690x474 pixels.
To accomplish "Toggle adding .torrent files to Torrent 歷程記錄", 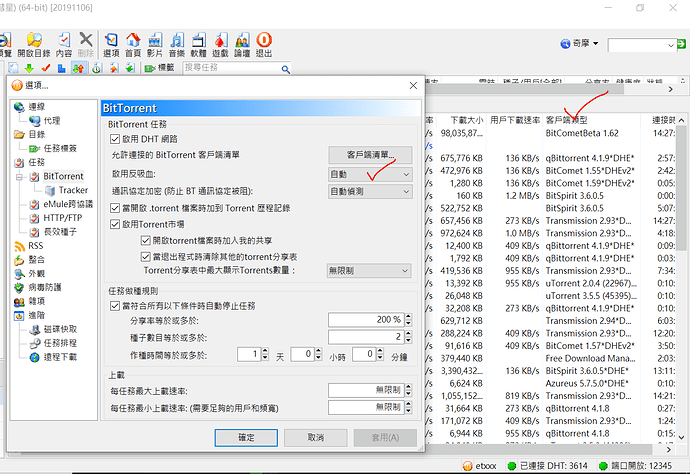I will click(x=115, y=208).
